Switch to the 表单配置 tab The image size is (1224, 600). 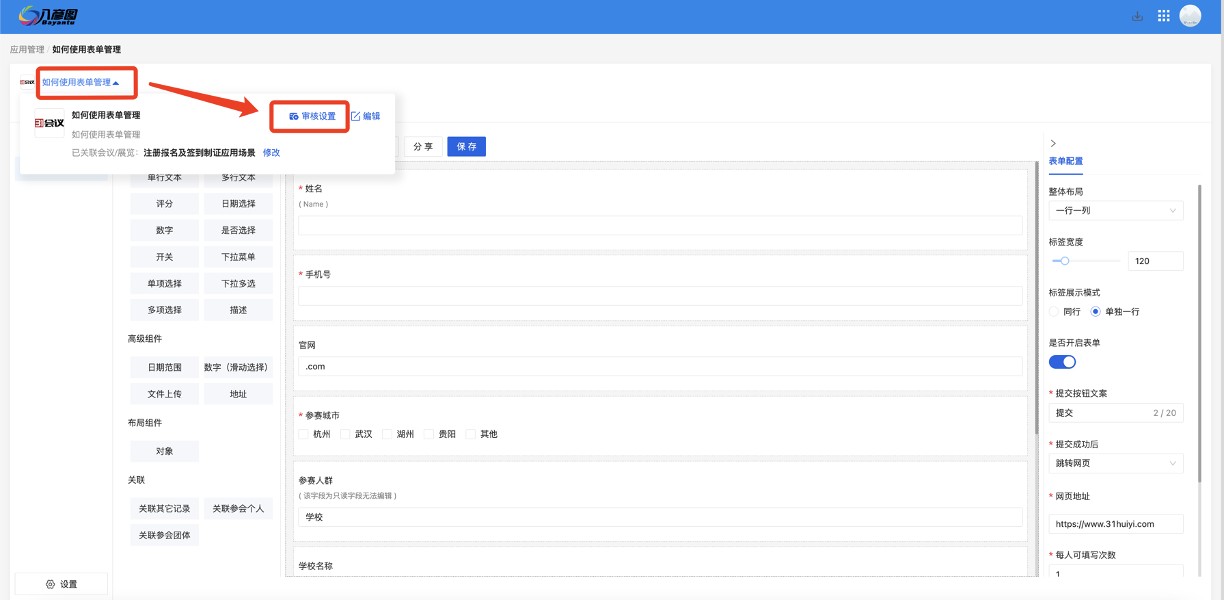point(1065,161)
